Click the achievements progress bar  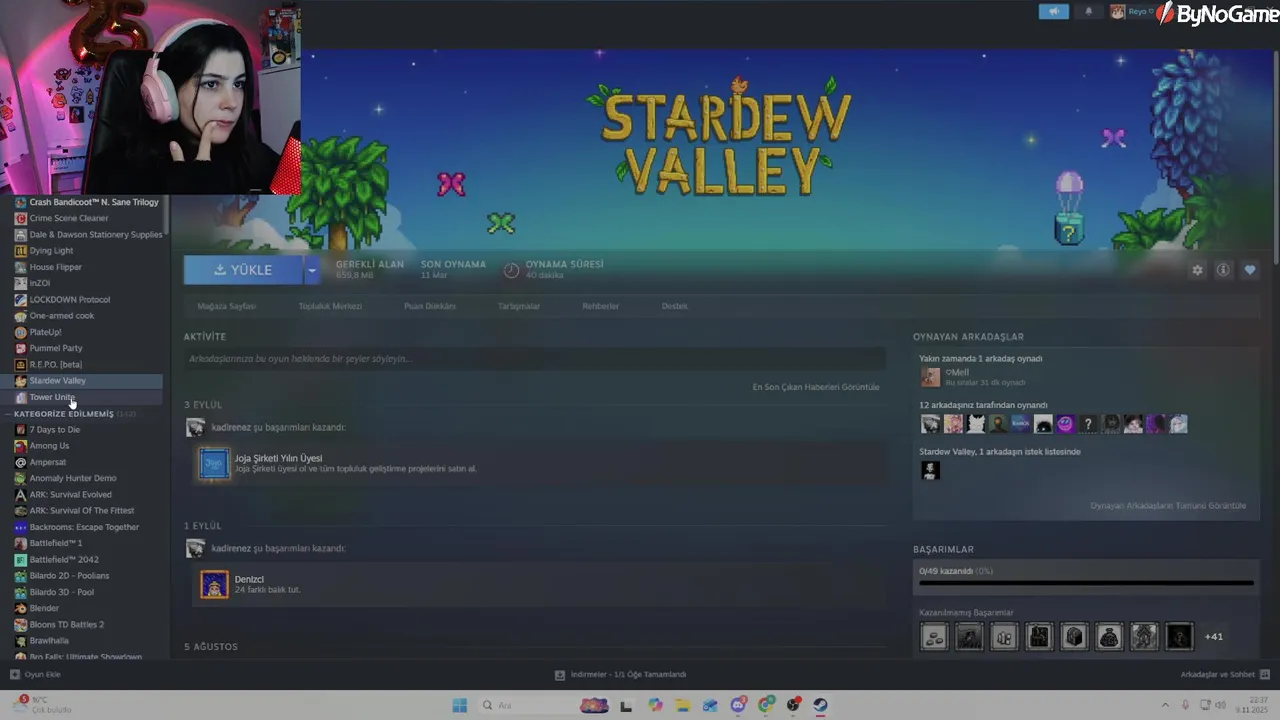(x=1086, y=582)
